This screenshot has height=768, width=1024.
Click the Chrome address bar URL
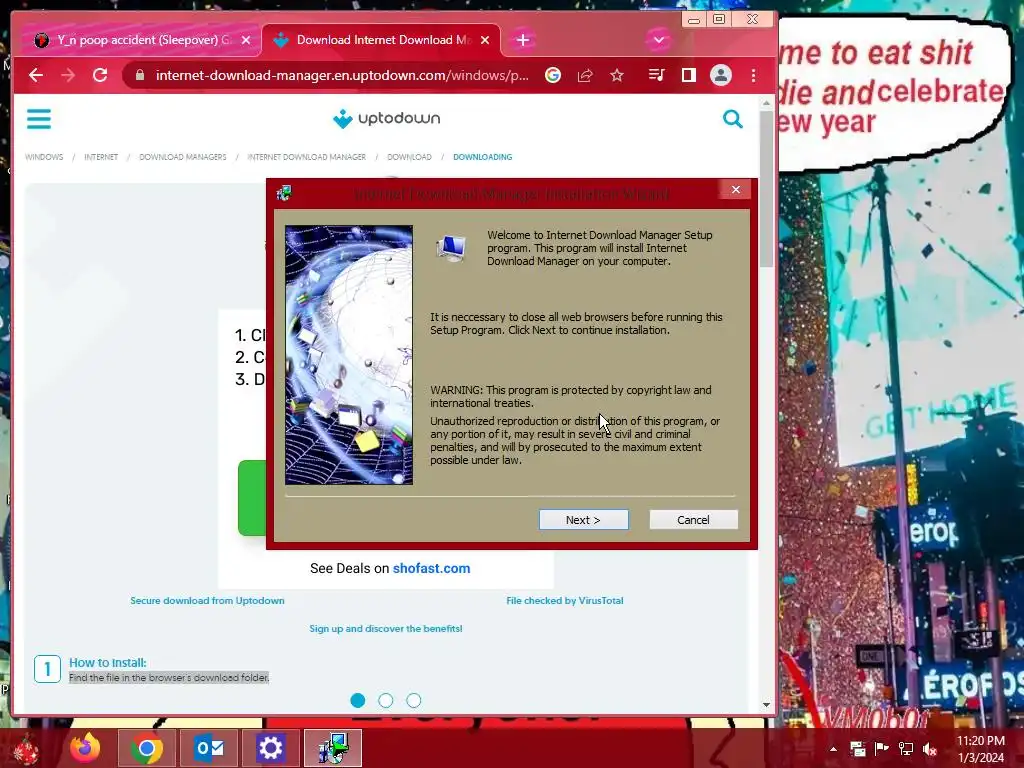coord(342,75)
